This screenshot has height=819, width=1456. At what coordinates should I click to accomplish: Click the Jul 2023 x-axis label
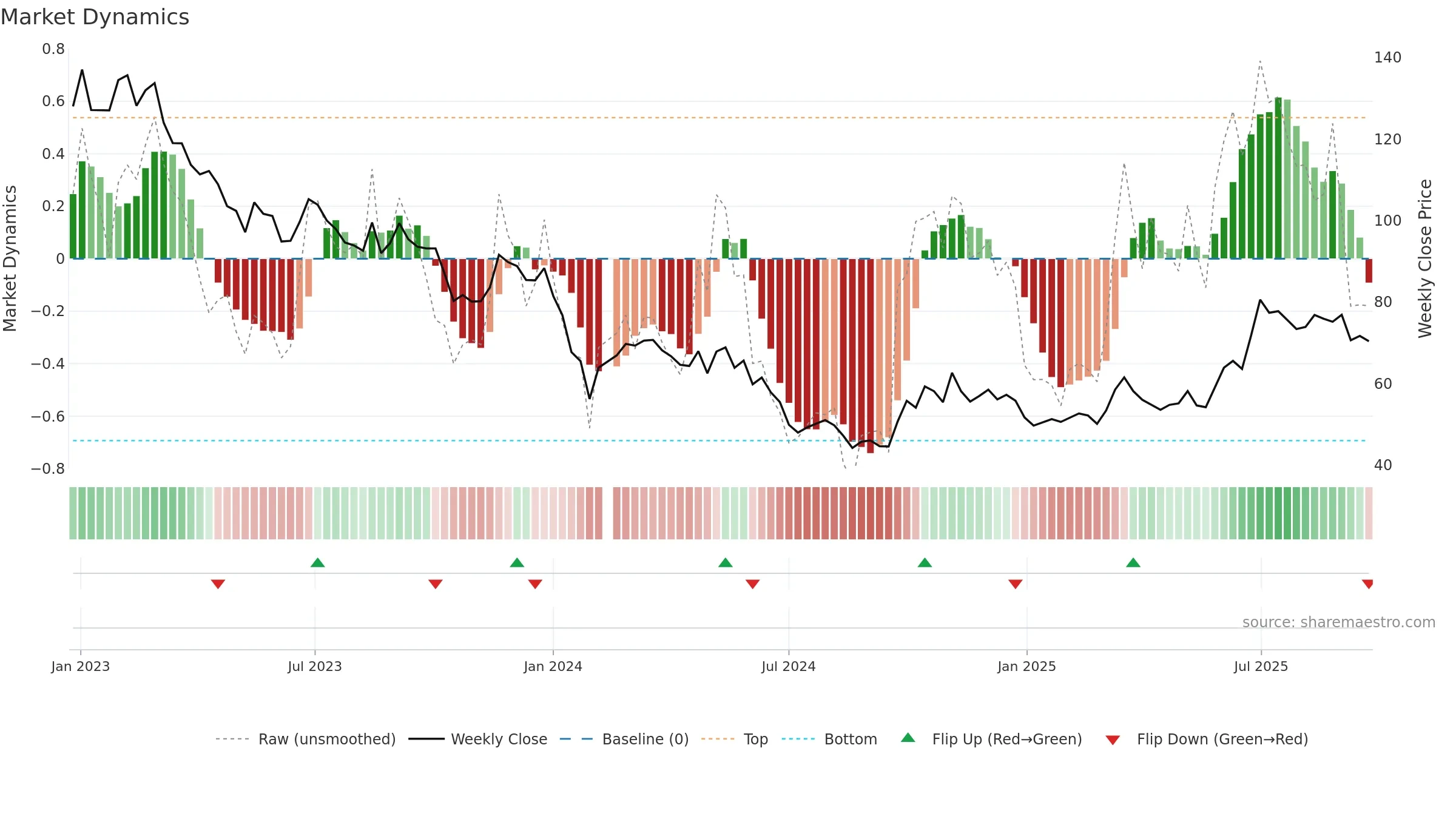coord(315,666)
